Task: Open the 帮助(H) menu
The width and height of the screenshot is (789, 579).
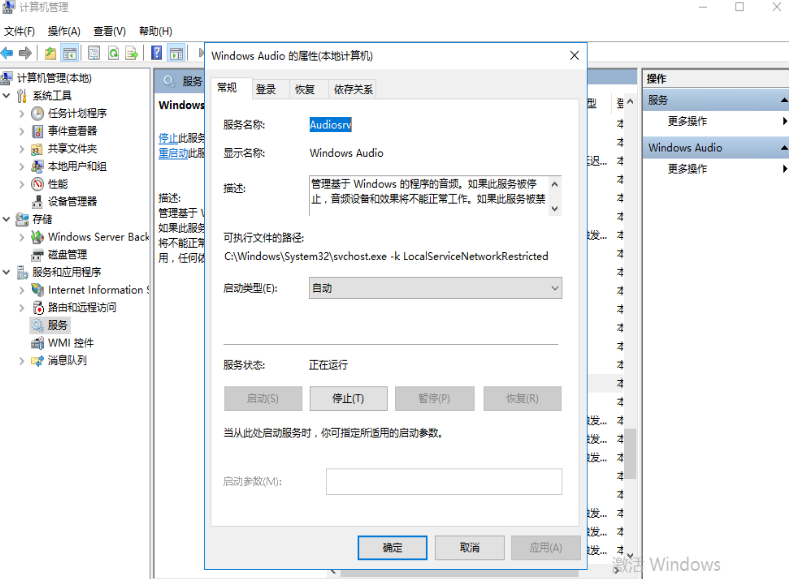Action: 155,31
